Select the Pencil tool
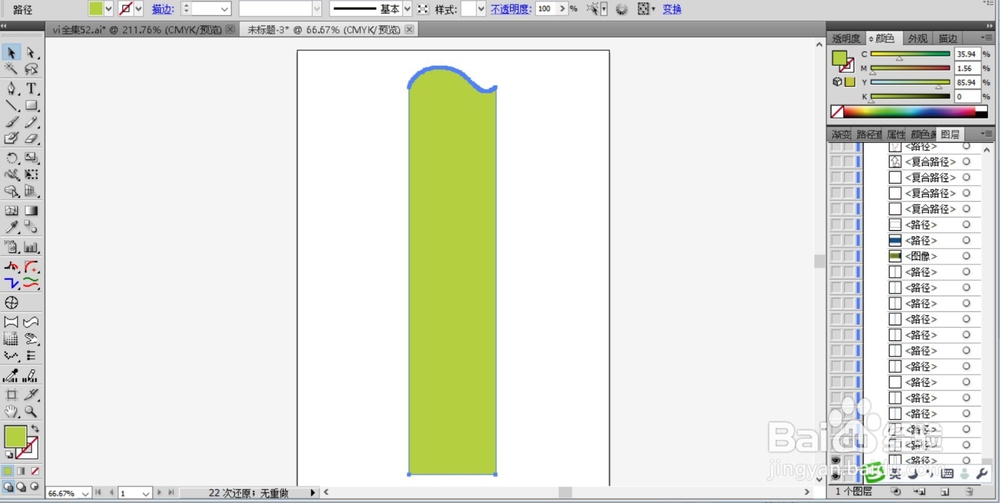This screenshot has height=503, width=1000. pos(31,122)
